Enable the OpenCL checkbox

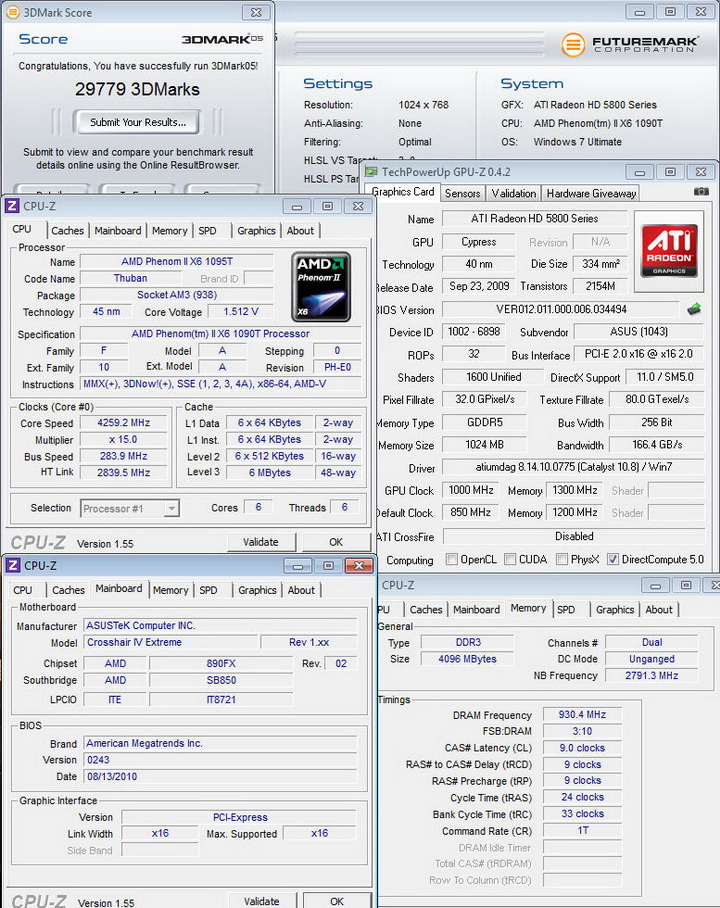[x=452, y=559]
